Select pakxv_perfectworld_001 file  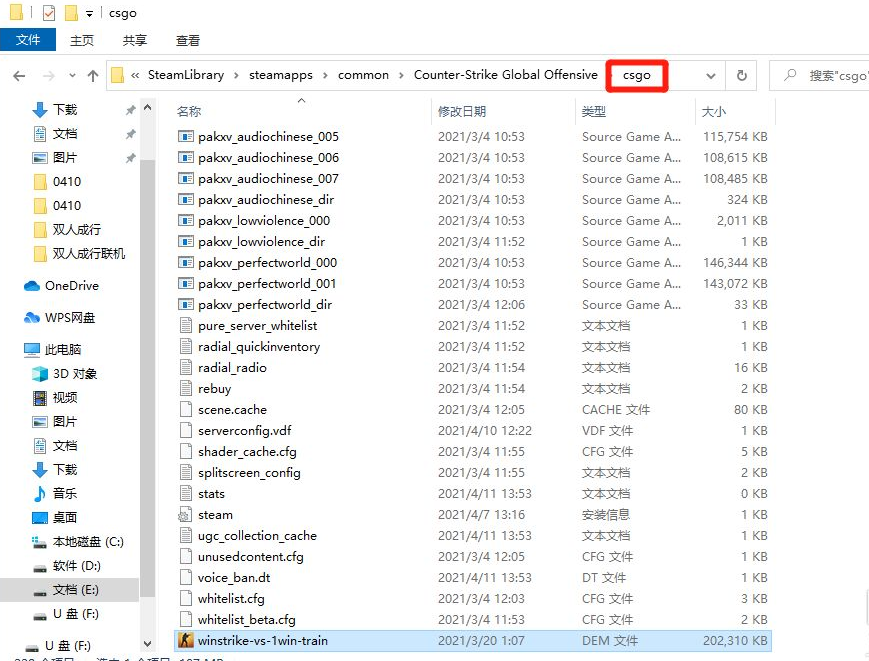(267, 284)
